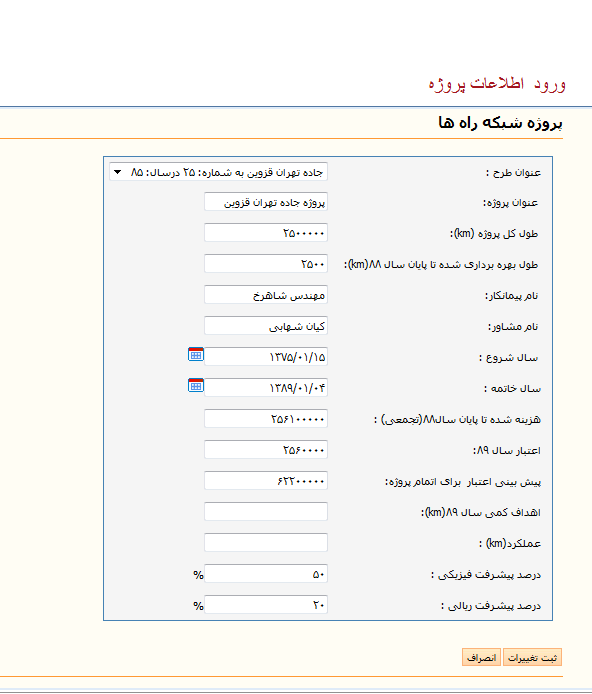This screenshot has width=592, height=694.
Task: Click the ثبت تغییرات button
Action: 532,658
